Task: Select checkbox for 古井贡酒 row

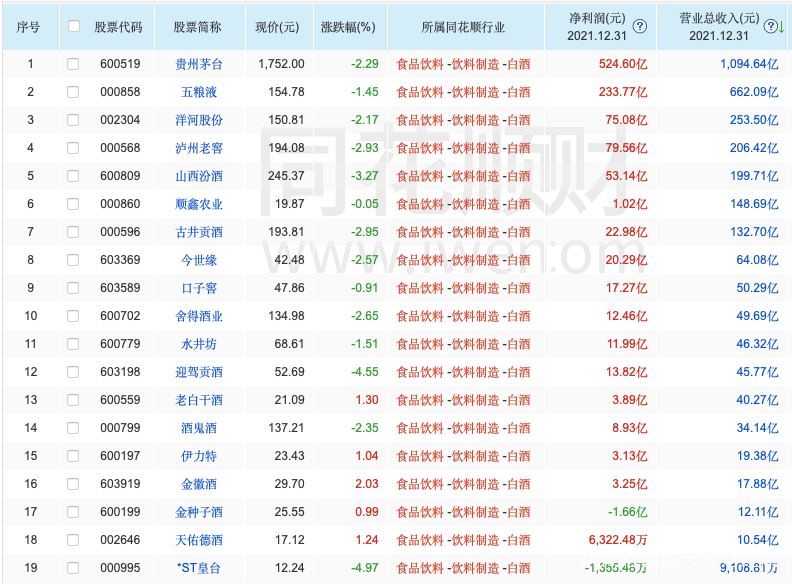Action: click(73, 232)
